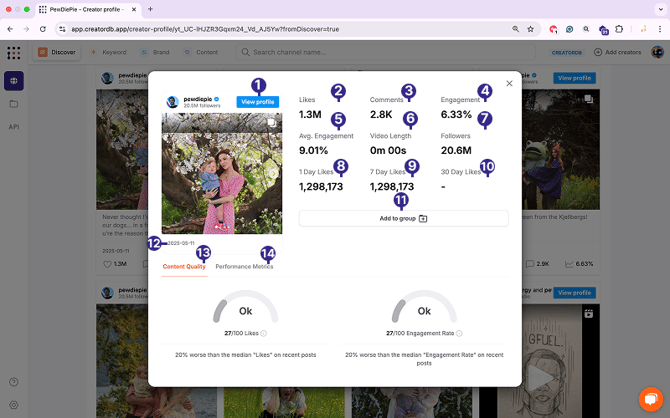Select the Keyword search tab

109,52
